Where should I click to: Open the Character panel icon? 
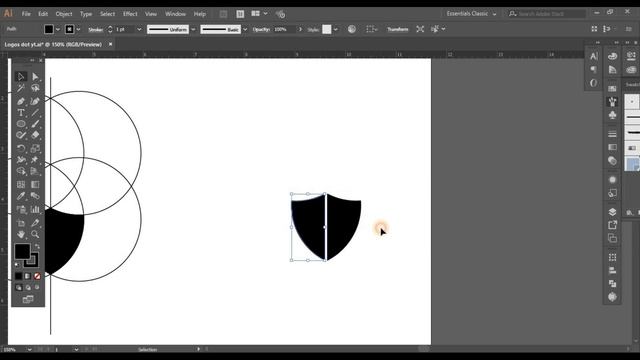pyautogui.click(x=593, y=56)
